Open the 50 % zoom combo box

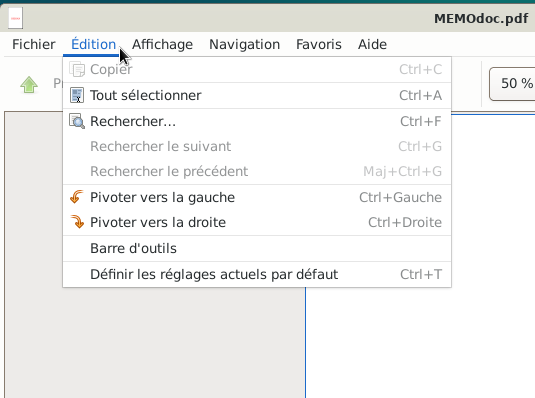[512, 84]
